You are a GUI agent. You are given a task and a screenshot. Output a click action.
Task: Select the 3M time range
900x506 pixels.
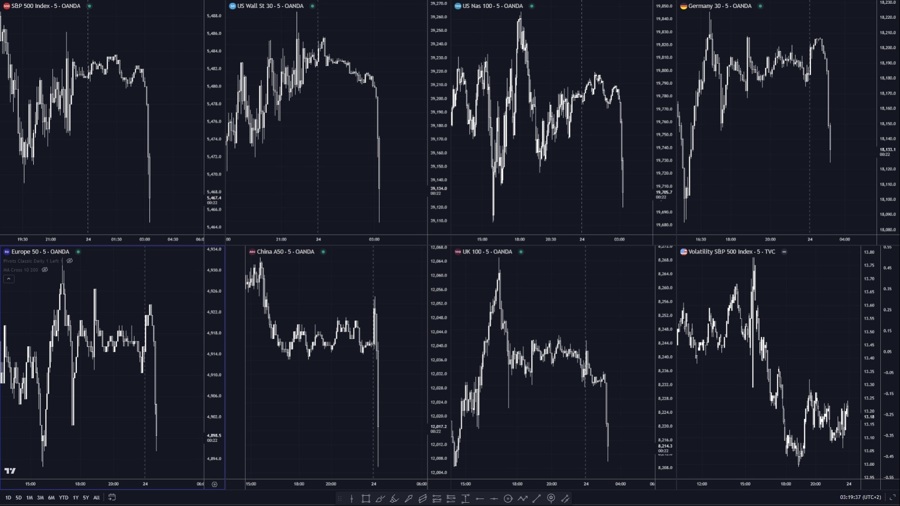click(x=40, y=498)
